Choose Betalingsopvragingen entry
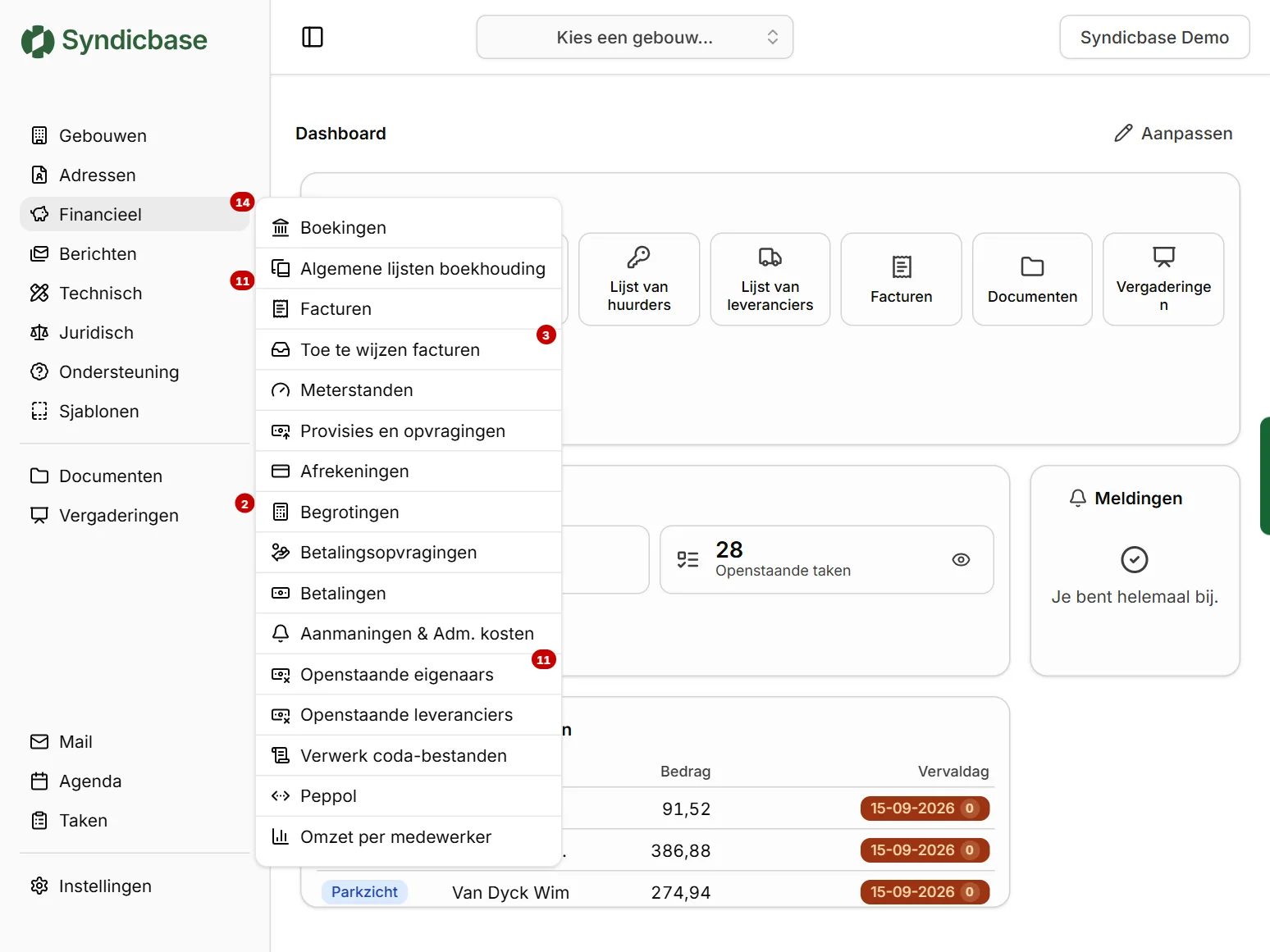 (409, 552)
